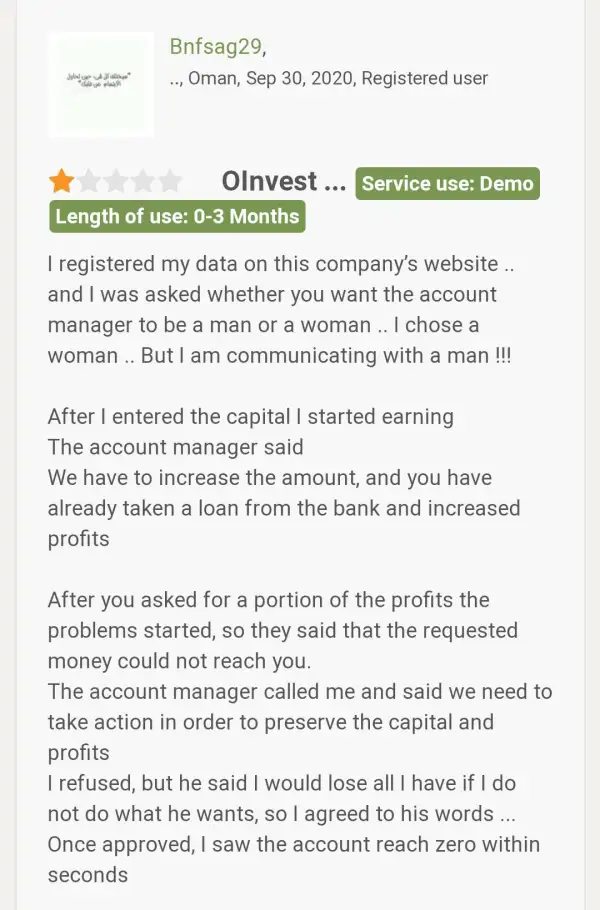Click the 'After I entered the capital' line
600x910 pixels.
250,417
